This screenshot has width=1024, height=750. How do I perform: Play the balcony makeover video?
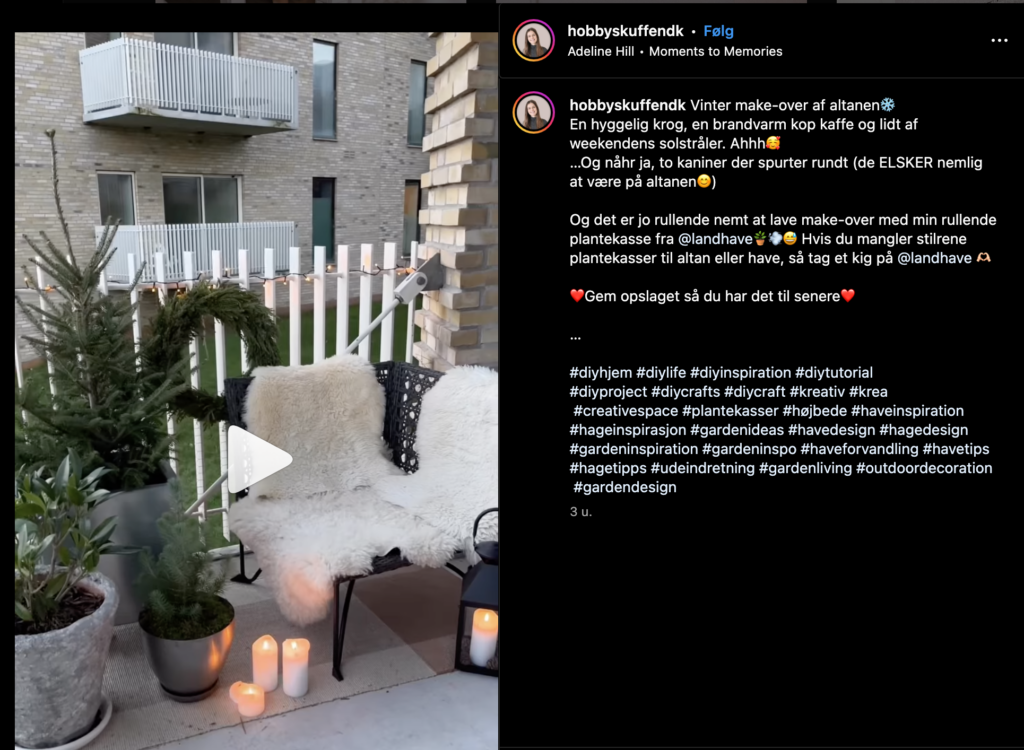[259, 459]
